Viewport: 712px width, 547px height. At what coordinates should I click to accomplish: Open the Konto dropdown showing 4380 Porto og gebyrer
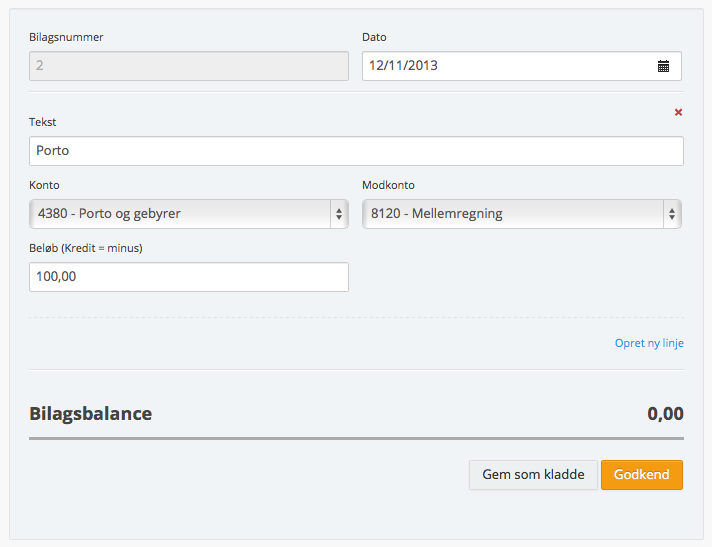tap(188, 213)
